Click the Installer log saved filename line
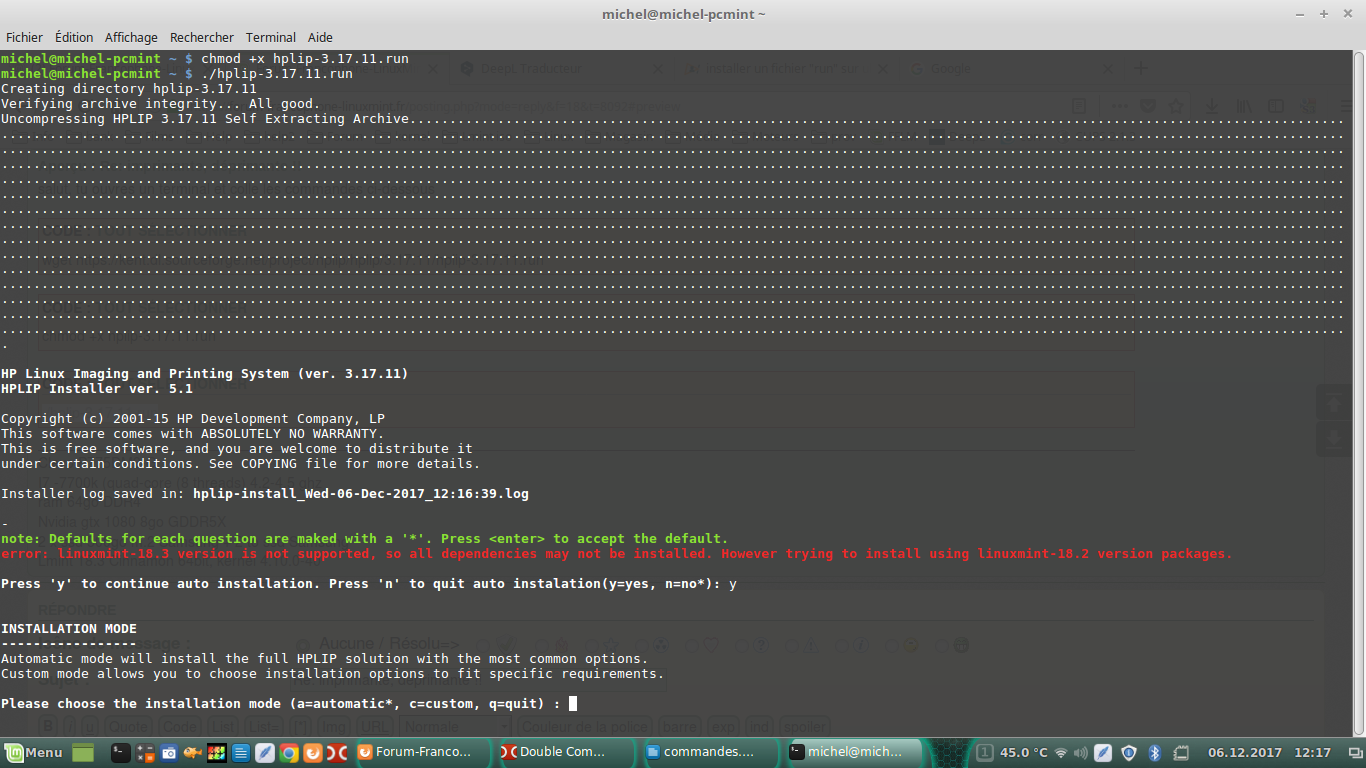Image resolution: width=1366 pixels, height=768 pixels. click(x=265, y=494)
